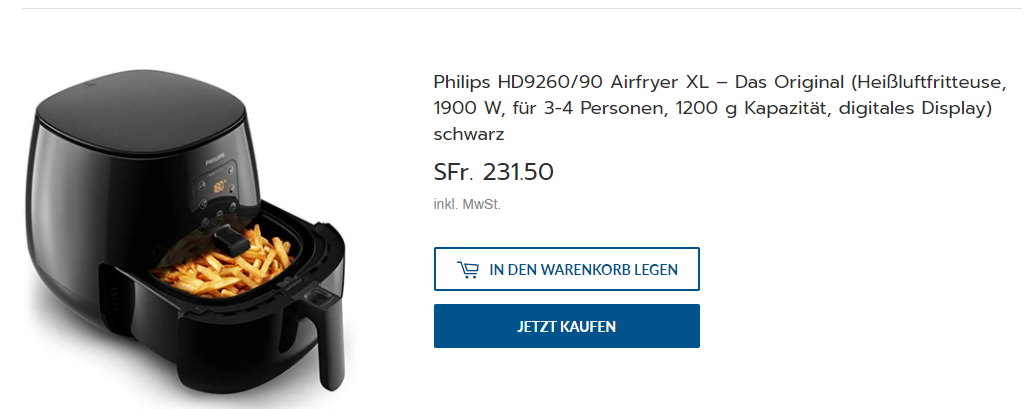Click the 'inkl. MwSt.' tax note

(x=467, y=205)
